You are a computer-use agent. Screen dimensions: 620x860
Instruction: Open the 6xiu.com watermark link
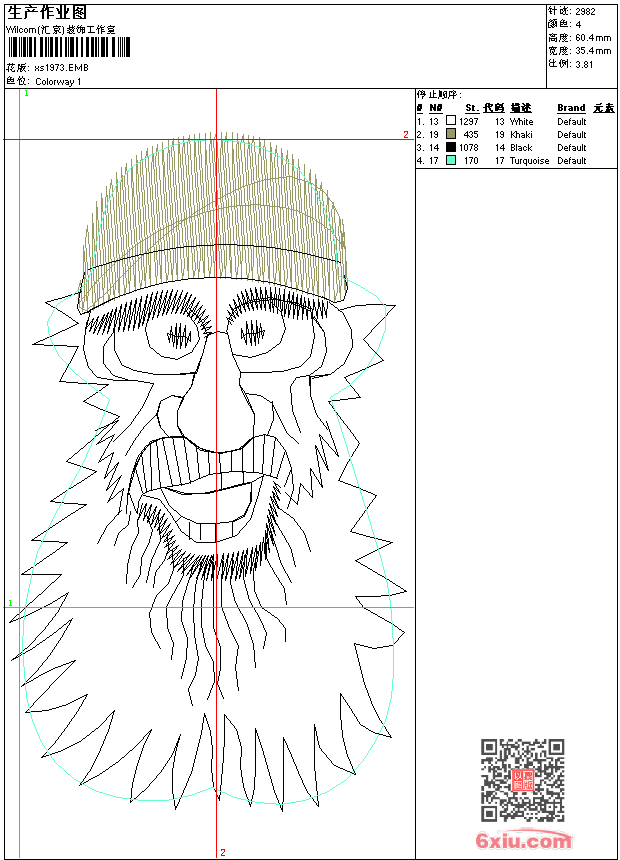point(523,841)
